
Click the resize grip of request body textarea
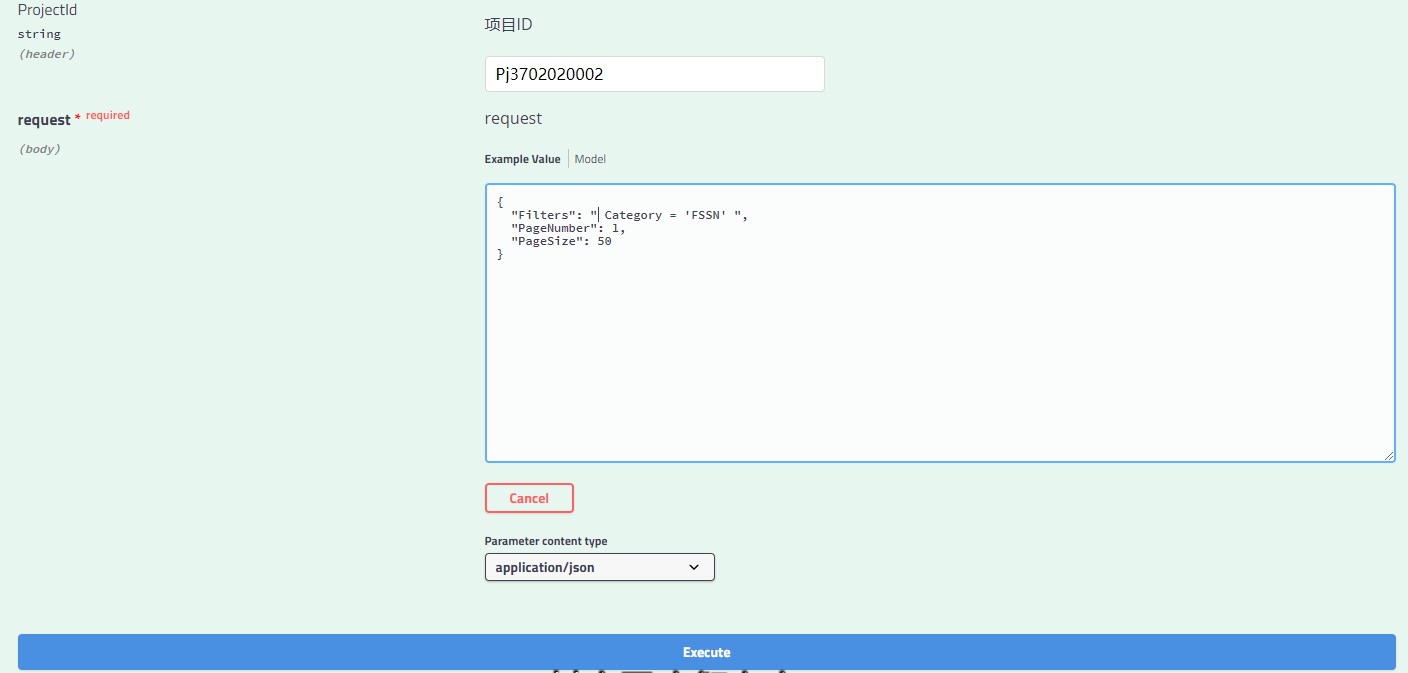pos(1388,455)
